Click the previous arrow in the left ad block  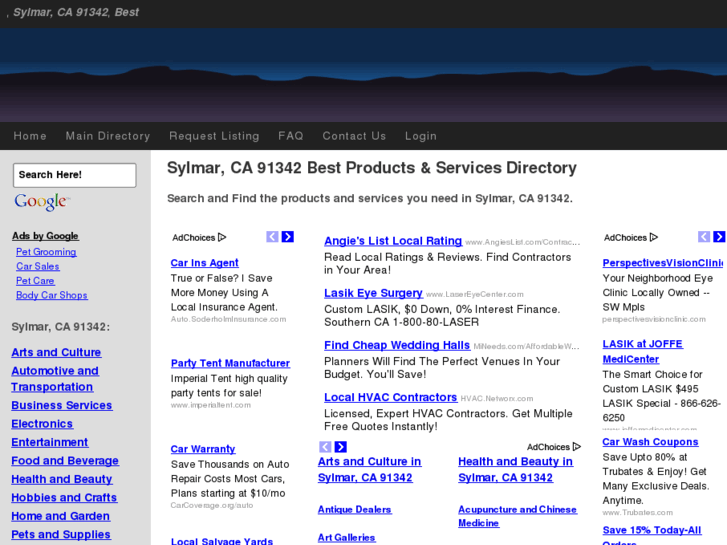[272, 237]
